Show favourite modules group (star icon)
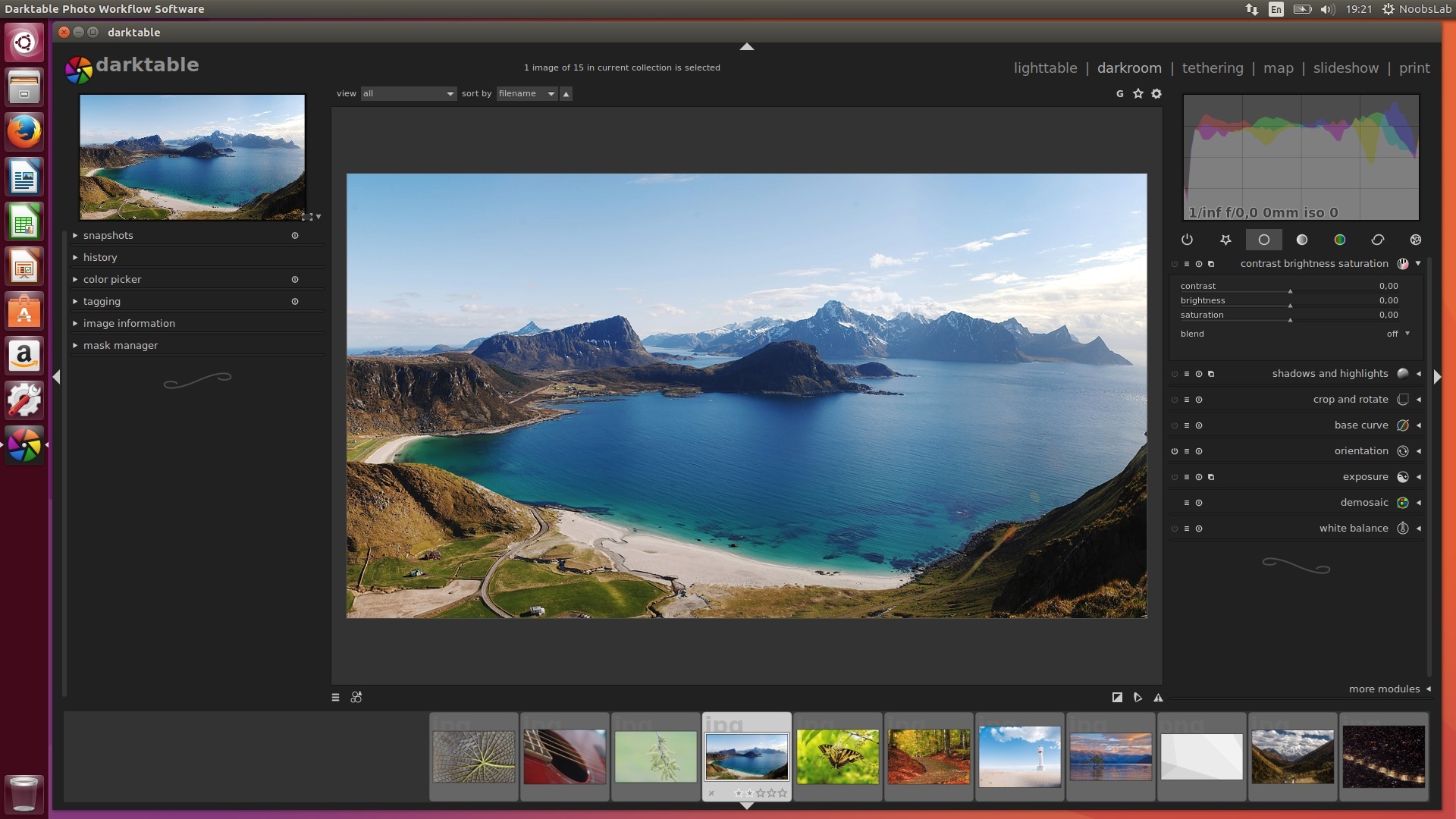 pyautogui.click(x=1225, y=240)
